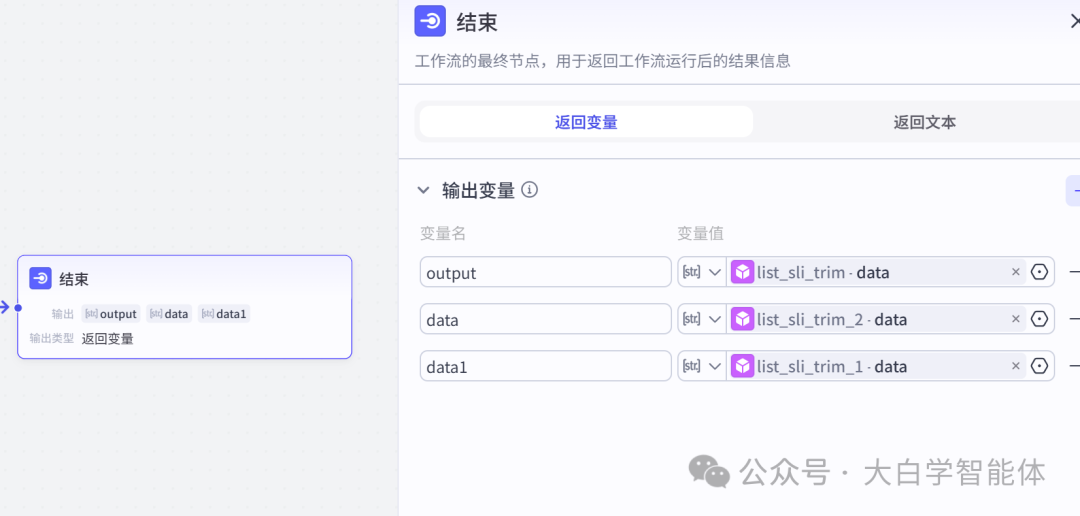The image size is (1080, 516).
Task: Click the list_sli_trim · data value field
Action: [877, 272]
